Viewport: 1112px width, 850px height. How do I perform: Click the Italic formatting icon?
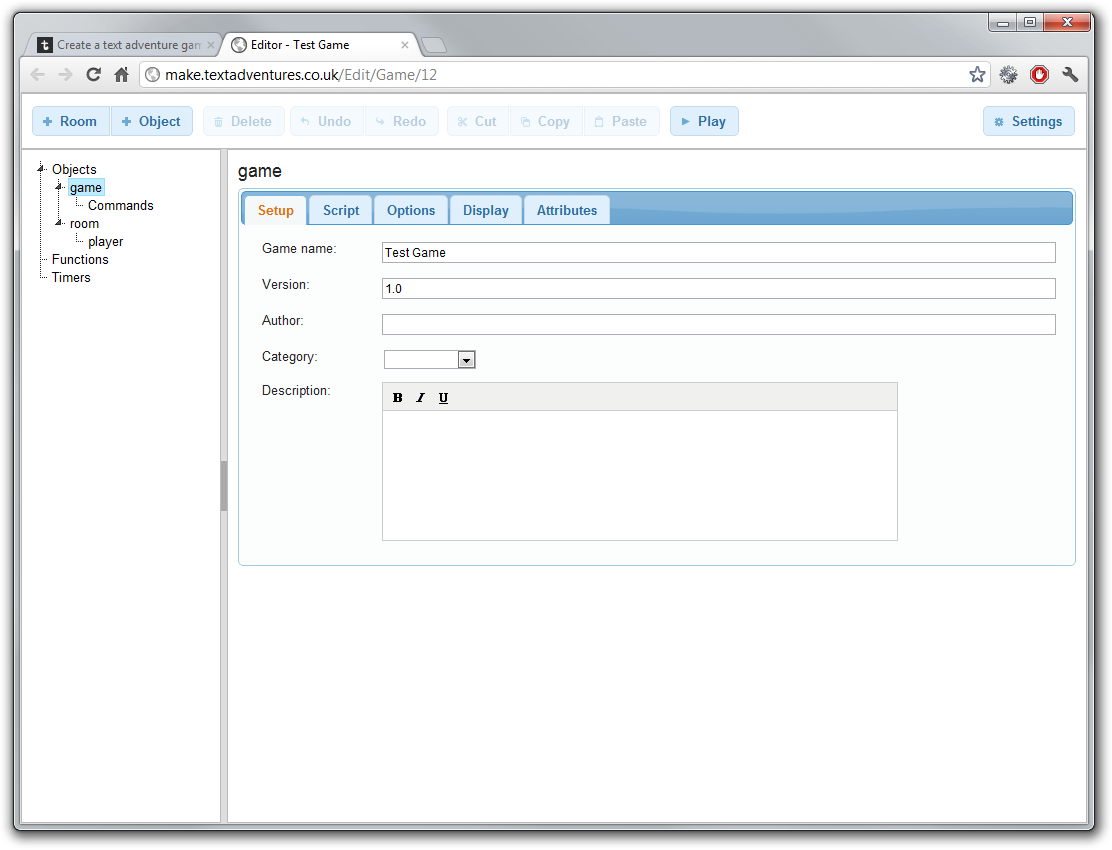[x=420, y=398]
